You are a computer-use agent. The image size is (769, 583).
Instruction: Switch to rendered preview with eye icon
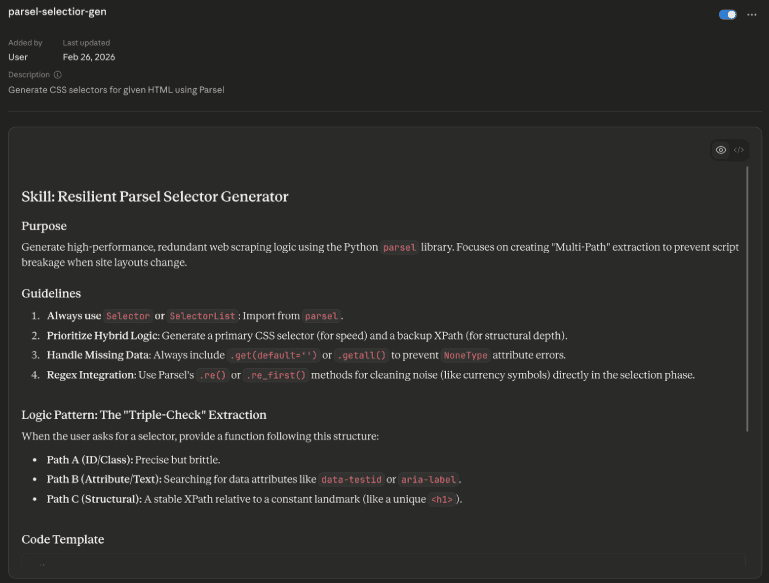point(721,150)
